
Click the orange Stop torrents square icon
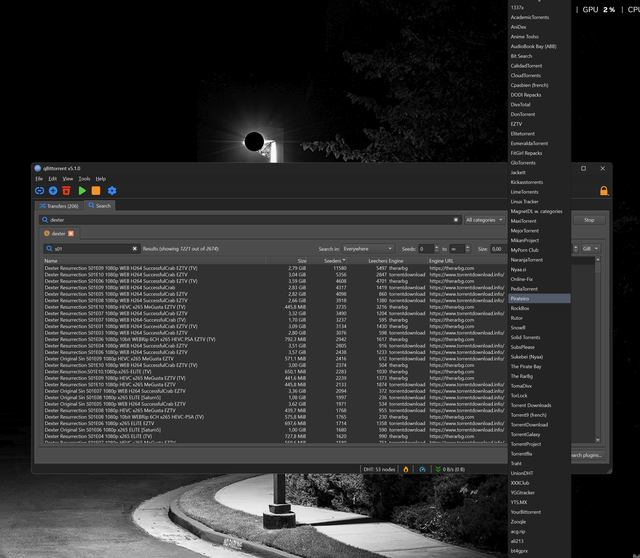tap(96, 191)
